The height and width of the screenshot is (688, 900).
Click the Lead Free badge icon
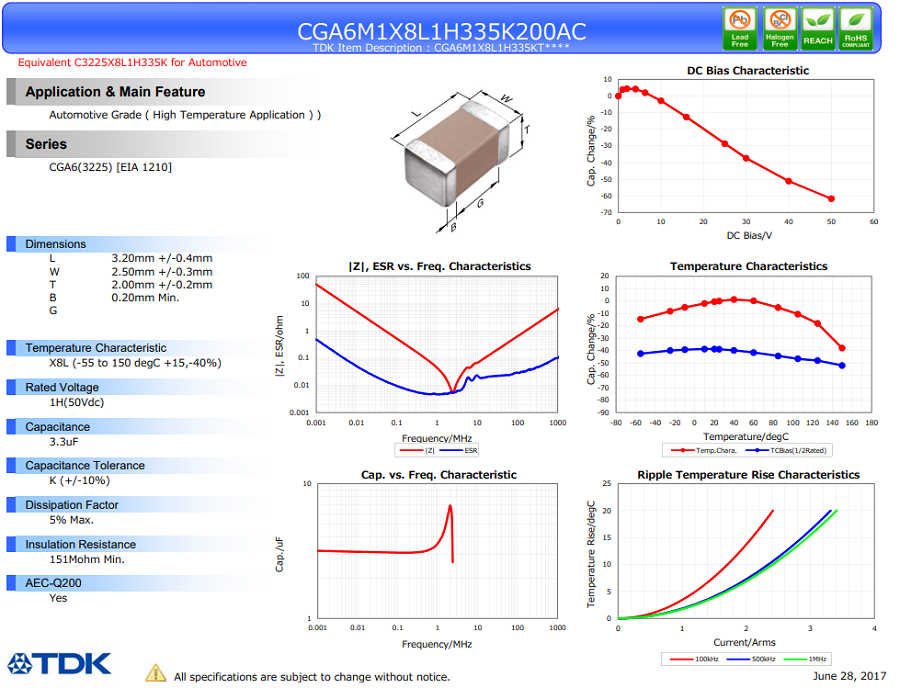pyautogui.click(x=740, y=29)
